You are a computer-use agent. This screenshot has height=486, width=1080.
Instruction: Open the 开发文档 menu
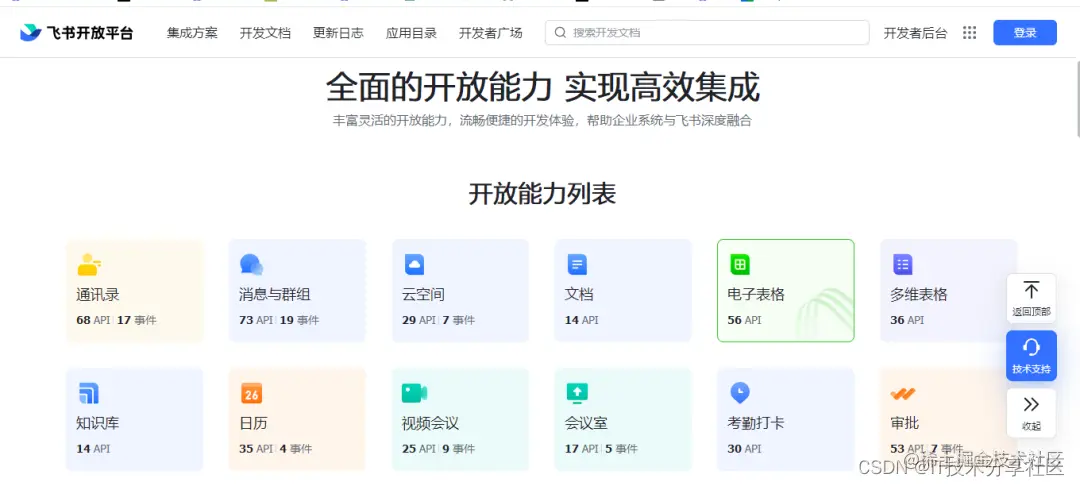pyautogui.click(x=265, y=32)
